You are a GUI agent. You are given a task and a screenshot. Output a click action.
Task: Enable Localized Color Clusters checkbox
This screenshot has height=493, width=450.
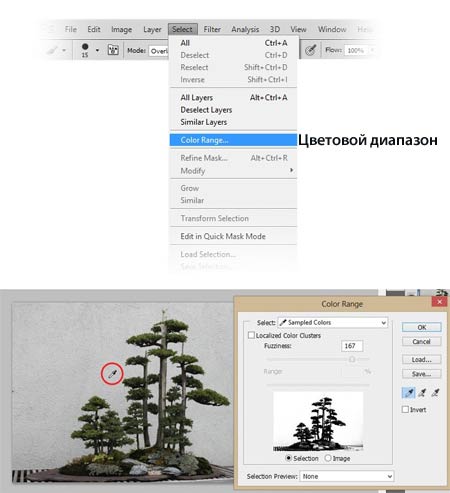[251, 335]
